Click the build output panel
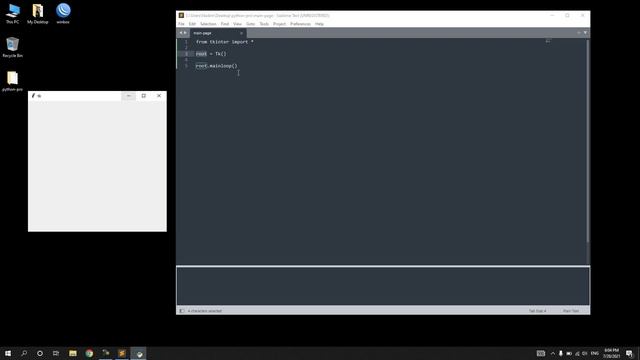Image resolution: width=640 pixels, height=360 pixels. (383, 286)
